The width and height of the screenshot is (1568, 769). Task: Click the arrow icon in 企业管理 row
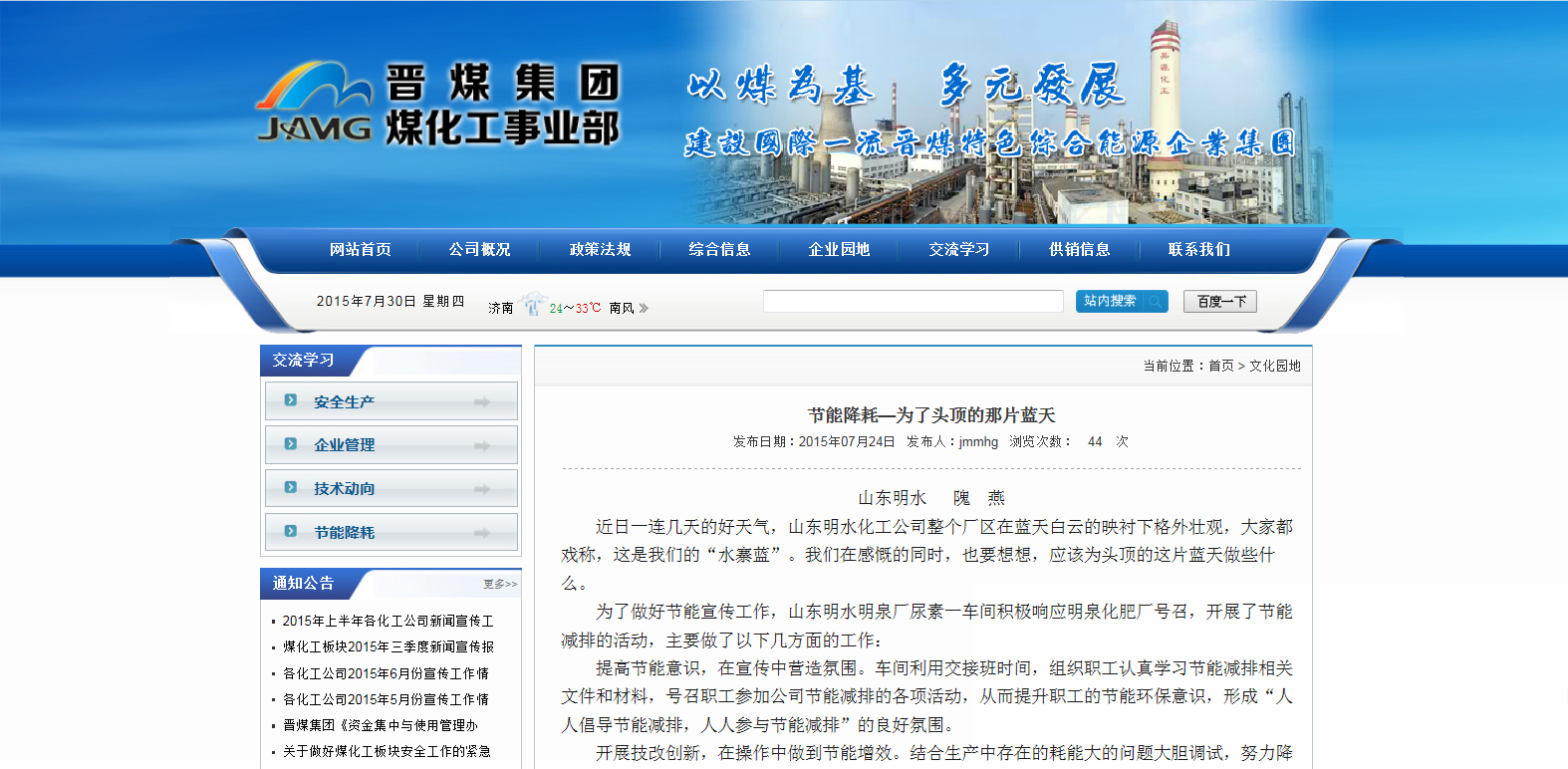[x=482, y=446]
